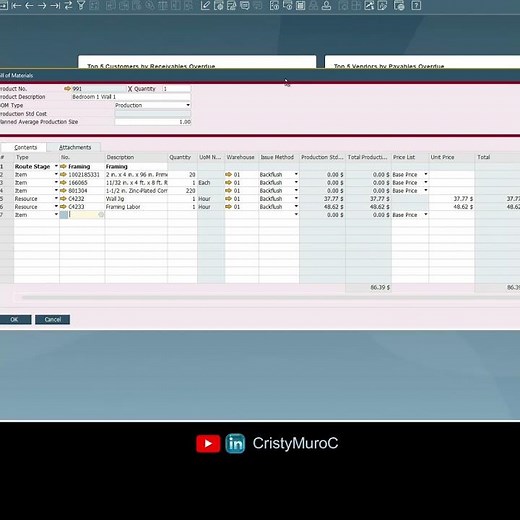Open Issue Method dropdown in empty row 7
520x520 pixels.
click(296, 214)
